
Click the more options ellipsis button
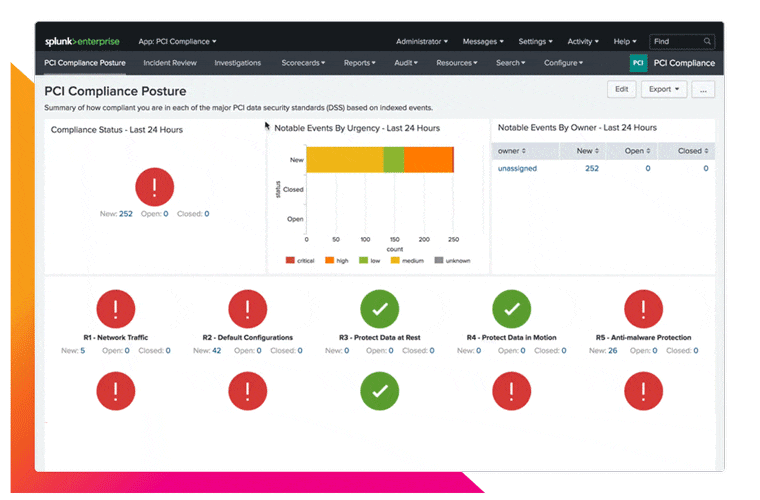[703, 90]
